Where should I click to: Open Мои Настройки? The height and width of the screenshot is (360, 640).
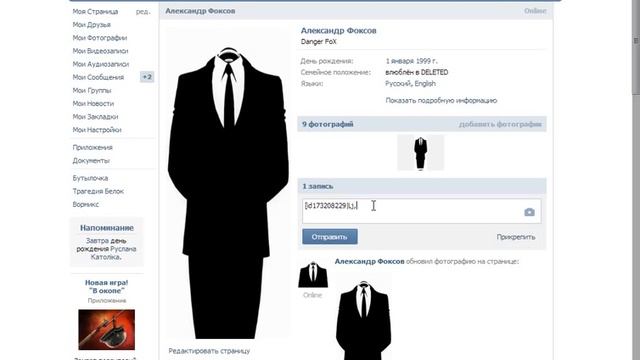[97, 130]
